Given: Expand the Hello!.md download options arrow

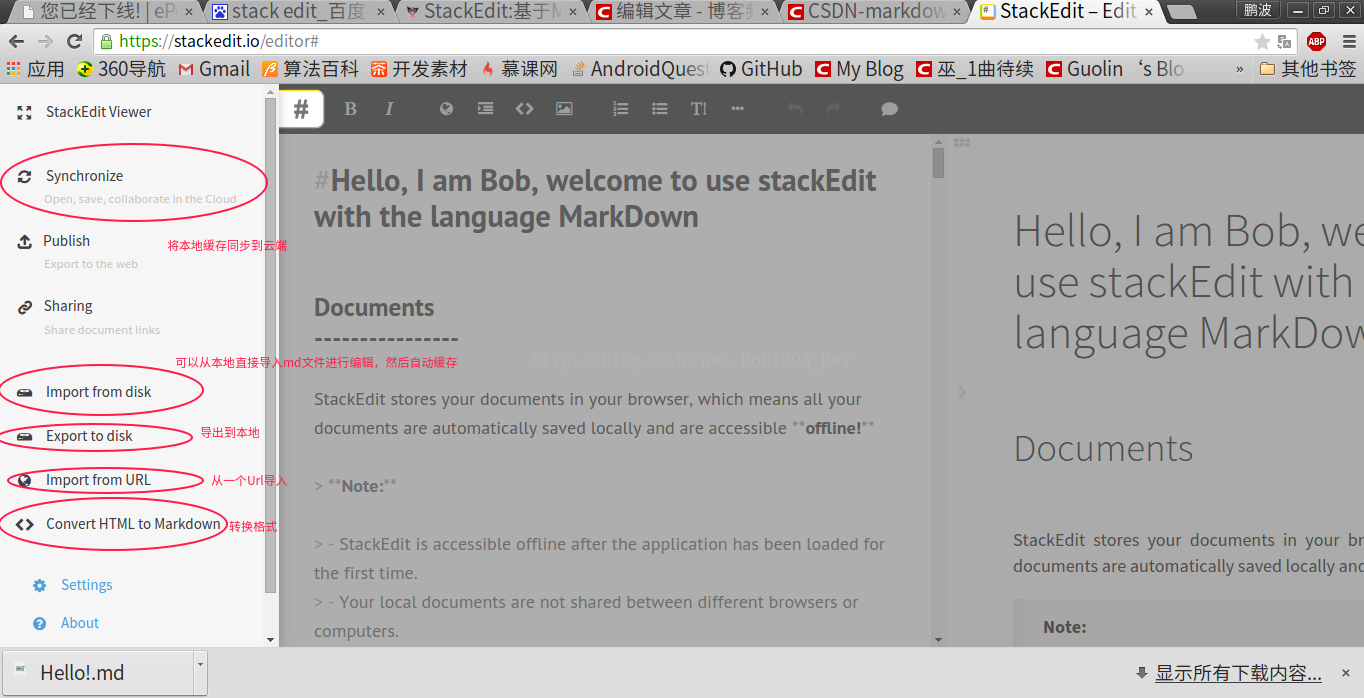Looking at the screenshot, I should point(200,663).
